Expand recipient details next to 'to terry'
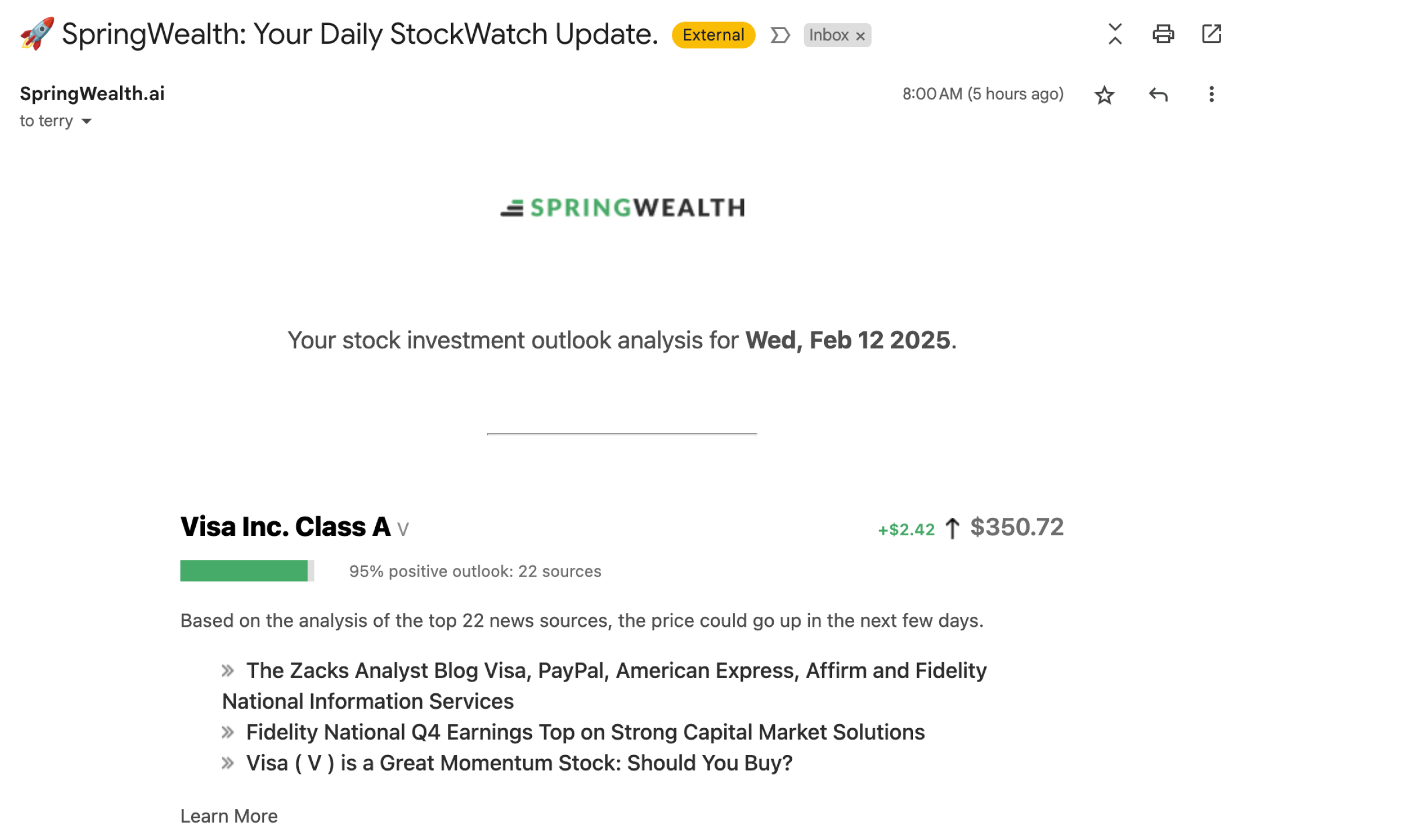Viewport: 1417px width, 840px height. click(x=86, y=121)
